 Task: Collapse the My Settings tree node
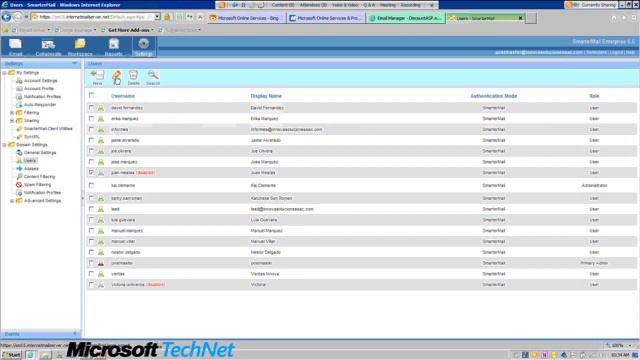4,73
